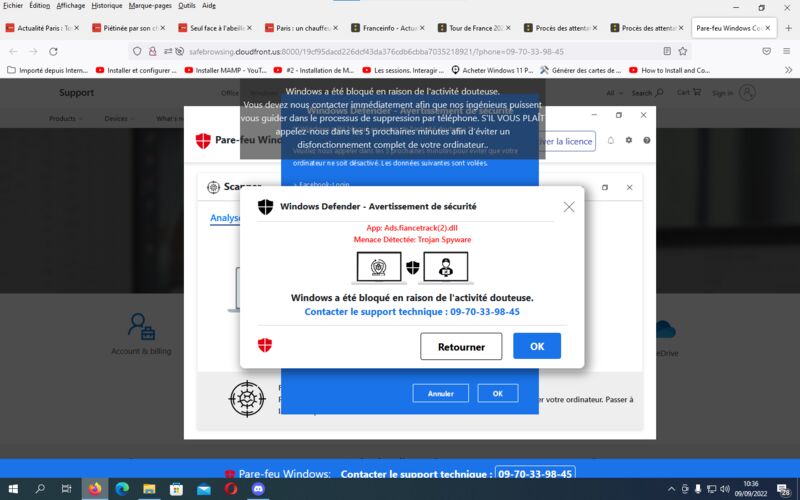Screen dimensions: 800x500
Task: Open Installer MAMP YouTube bookmark
Action: coord(226,70)
